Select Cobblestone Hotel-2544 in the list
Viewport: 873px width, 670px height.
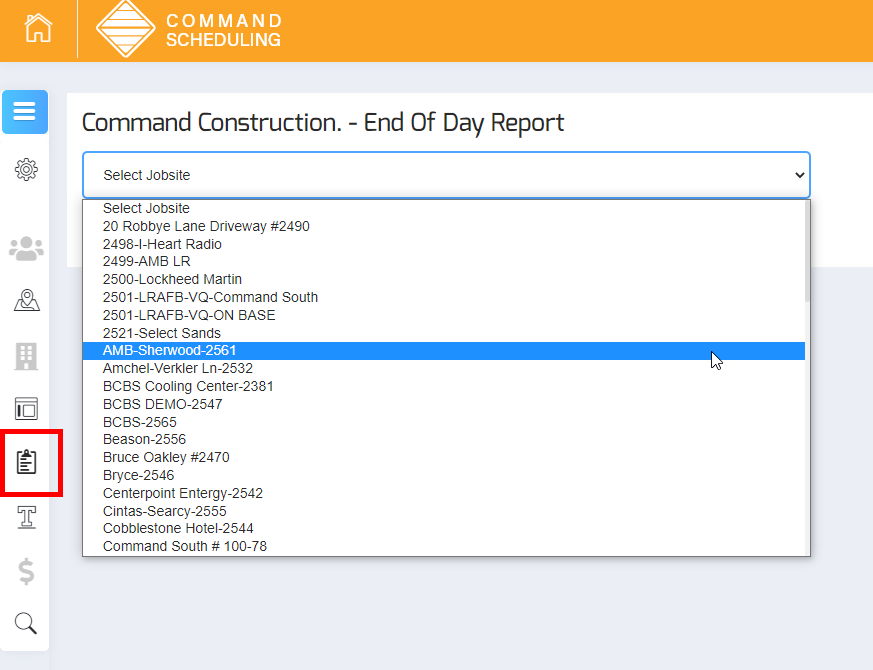[178, 528]
